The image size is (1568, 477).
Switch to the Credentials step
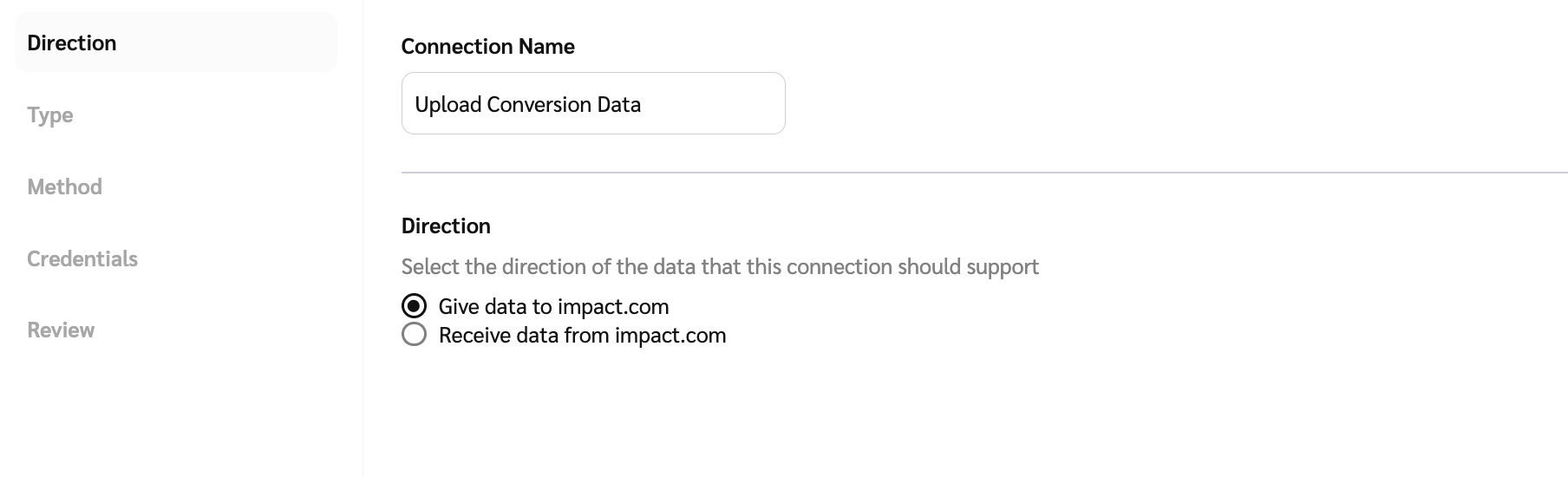tap(82, 259)
